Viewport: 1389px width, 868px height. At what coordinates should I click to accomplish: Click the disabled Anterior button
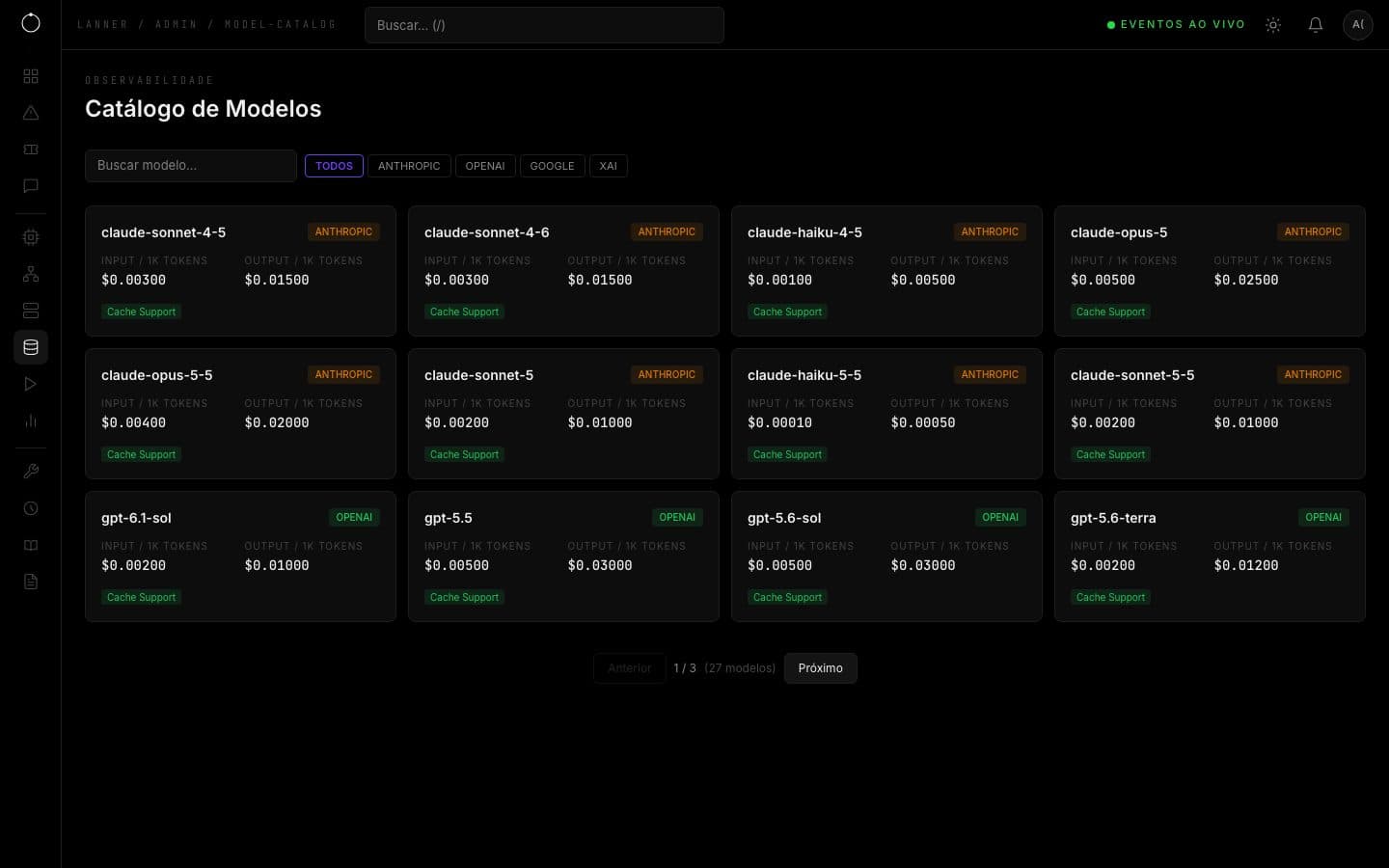630,668
